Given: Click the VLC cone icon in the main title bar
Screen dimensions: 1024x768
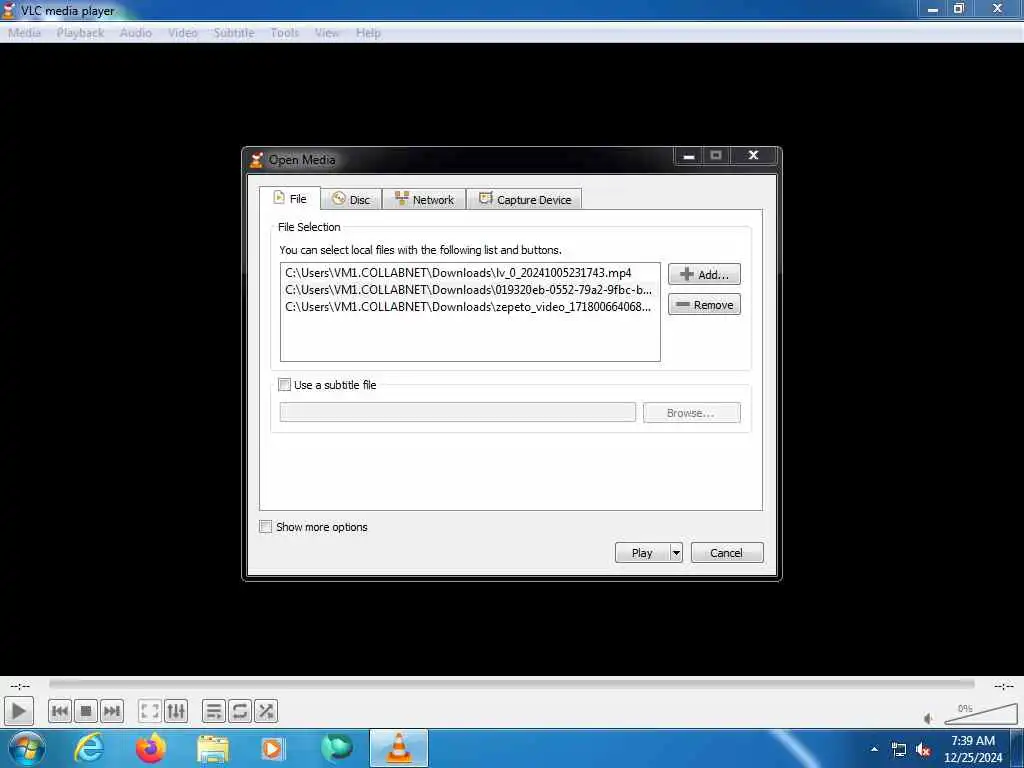Looking at the screenshot, I should tap(8, 10).
